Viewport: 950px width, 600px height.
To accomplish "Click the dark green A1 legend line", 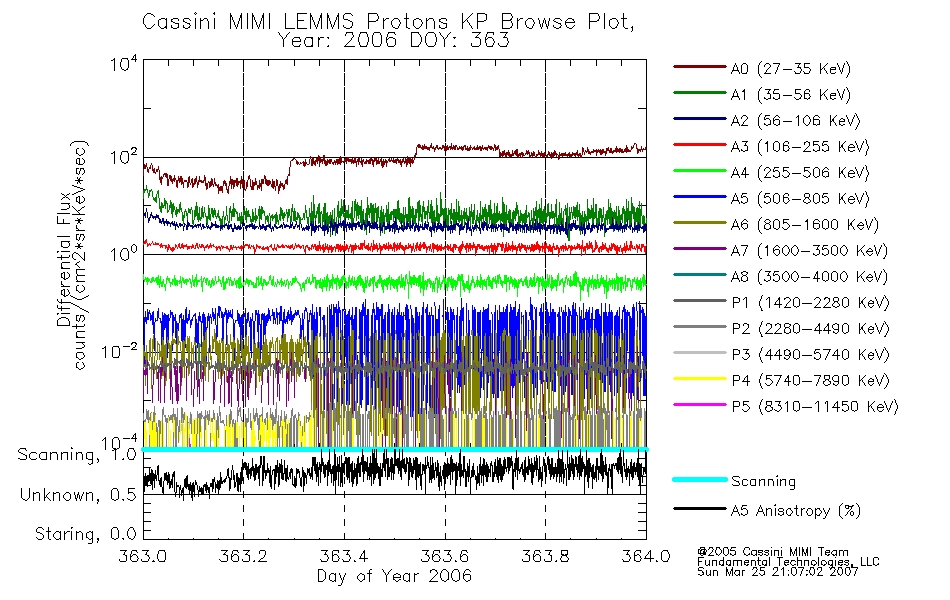I will (700, 93).
